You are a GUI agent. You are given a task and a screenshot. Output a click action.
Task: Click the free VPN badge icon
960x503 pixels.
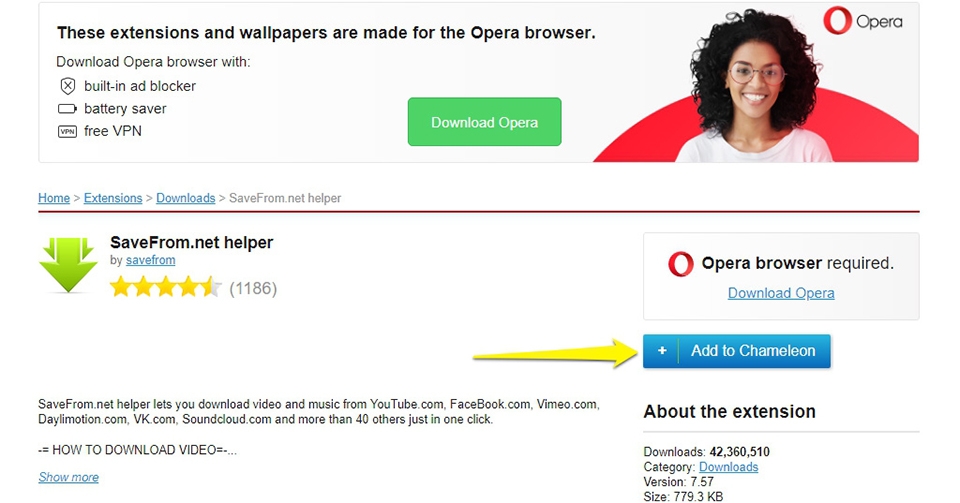click(67, 132)
